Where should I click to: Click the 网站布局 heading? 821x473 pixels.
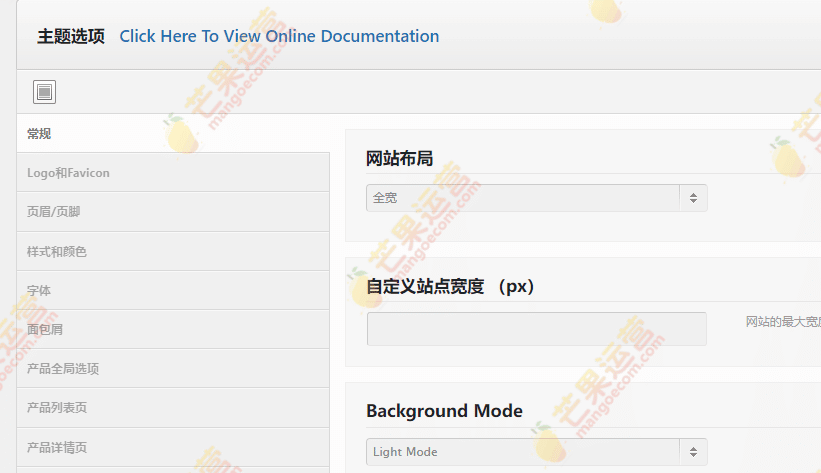(400, 158)
